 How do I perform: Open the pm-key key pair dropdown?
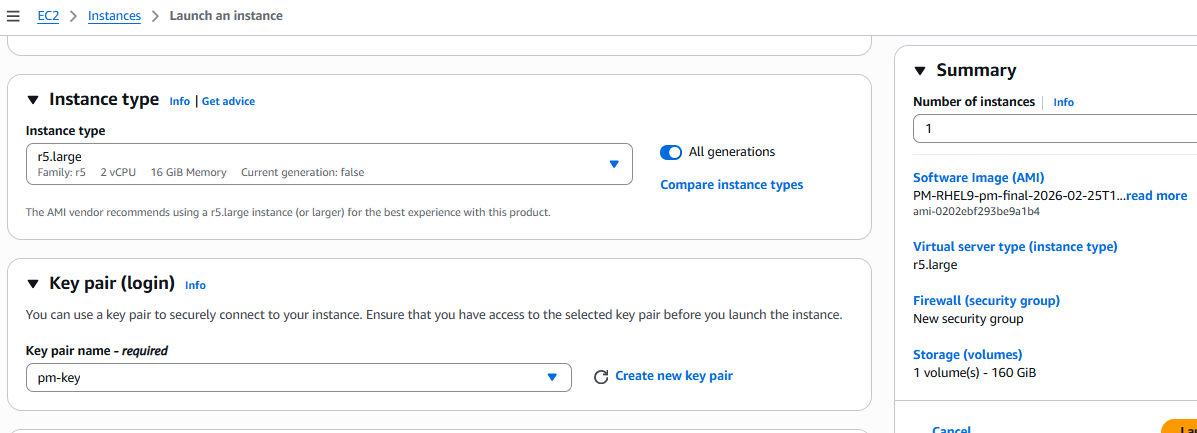pyautogui.click(x=298, y=377)
